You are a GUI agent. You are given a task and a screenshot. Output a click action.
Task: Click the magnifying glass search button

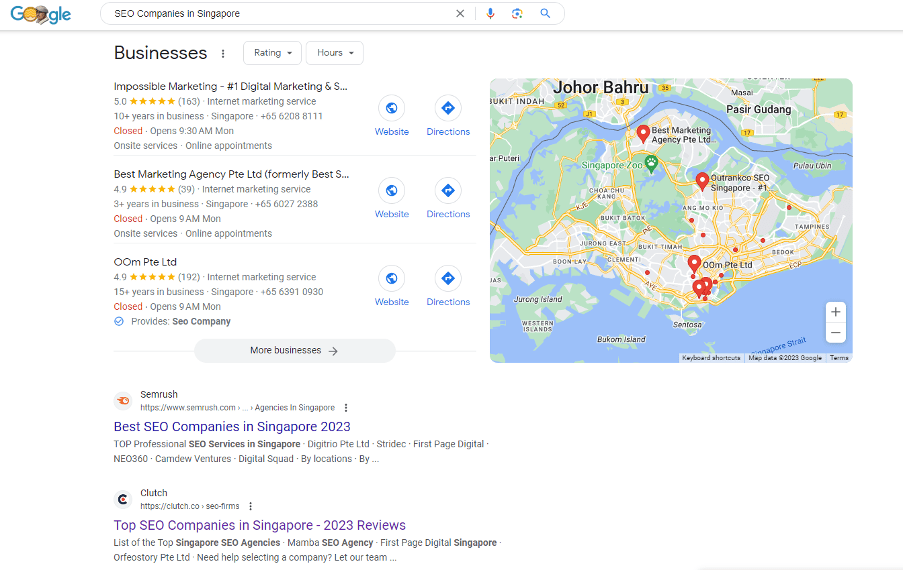tap(545, 14)
